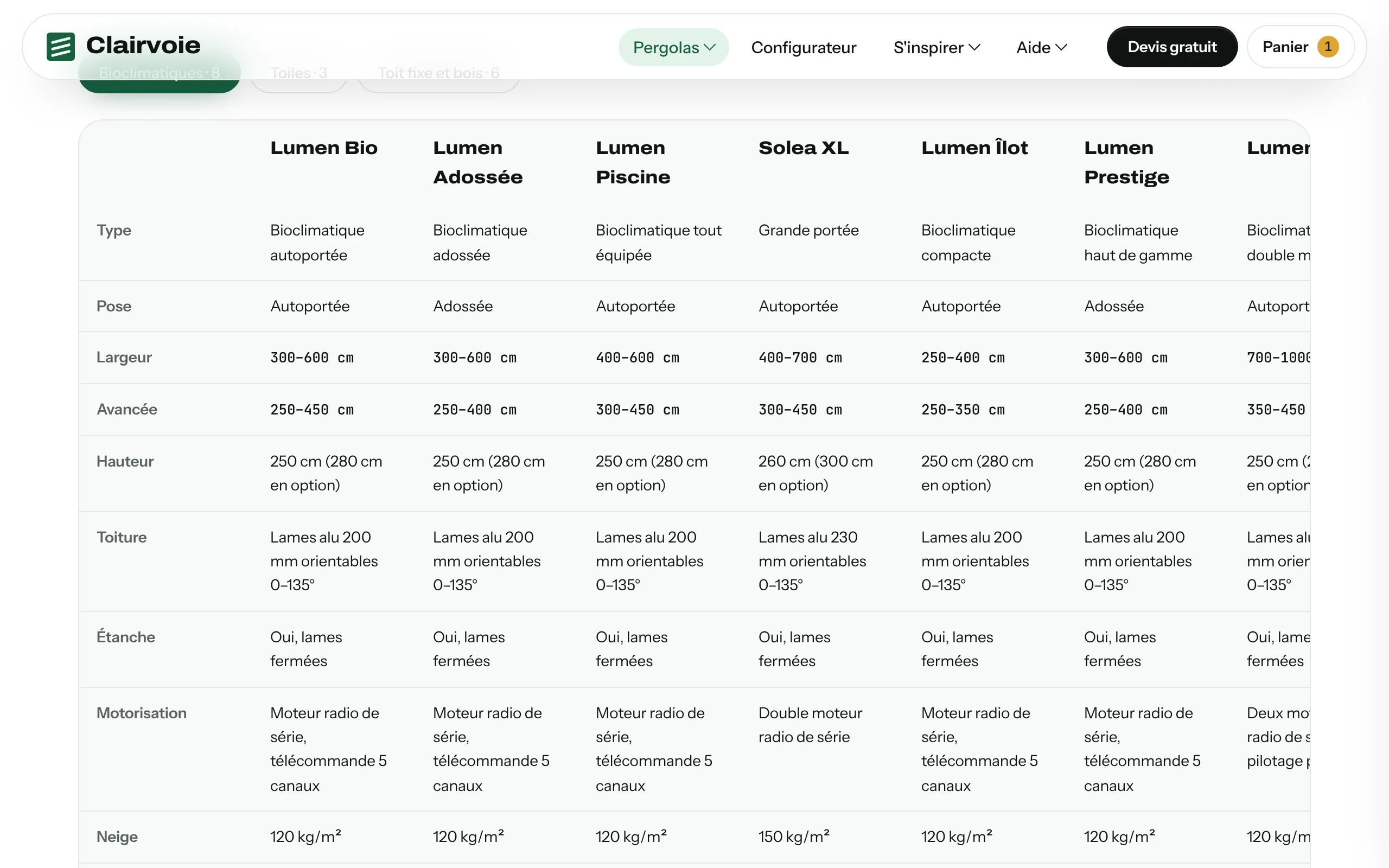Expand the S'inspirer menu
Screen dimensions: 1389x868
(936, 47)
